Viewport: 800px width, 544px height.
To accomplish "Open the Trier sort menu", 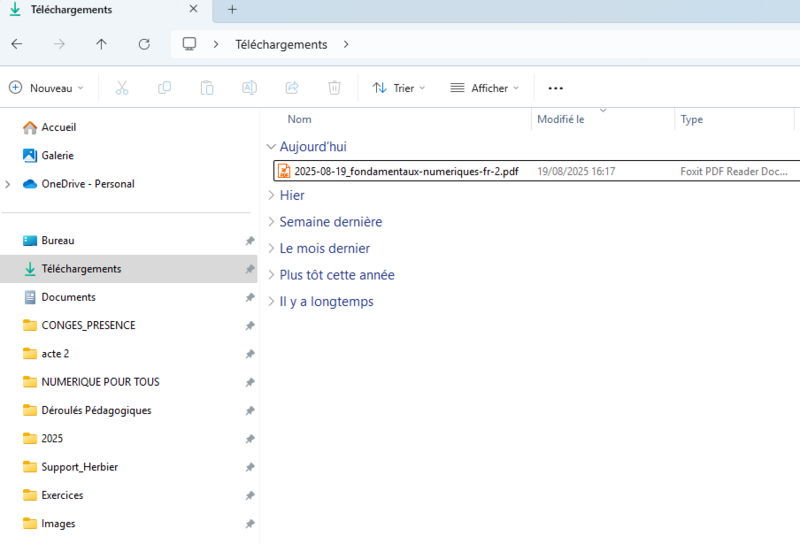I will 398,88.
